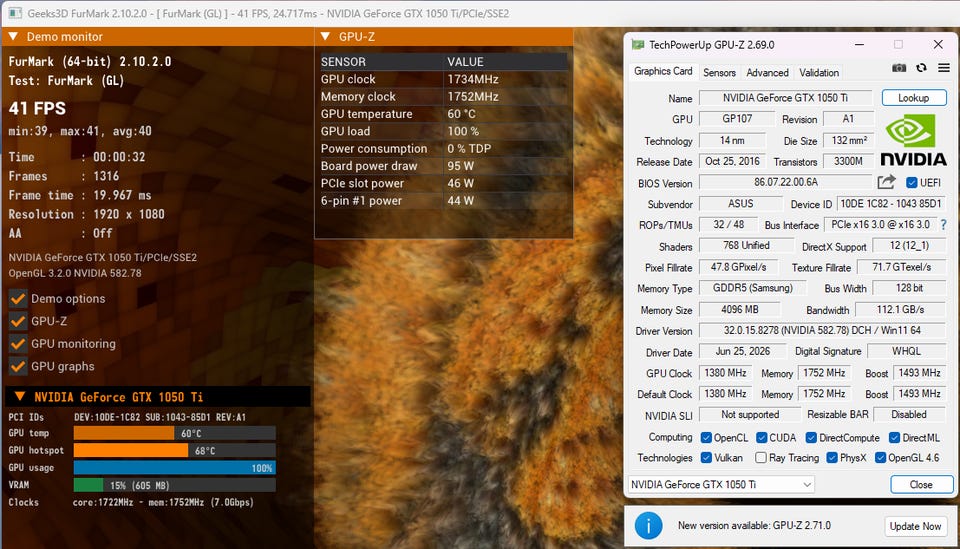Image resolution: width=960 pixels, height=549 pixels.
Task: Close GPU-Z window with X
Action: point(938,45)
